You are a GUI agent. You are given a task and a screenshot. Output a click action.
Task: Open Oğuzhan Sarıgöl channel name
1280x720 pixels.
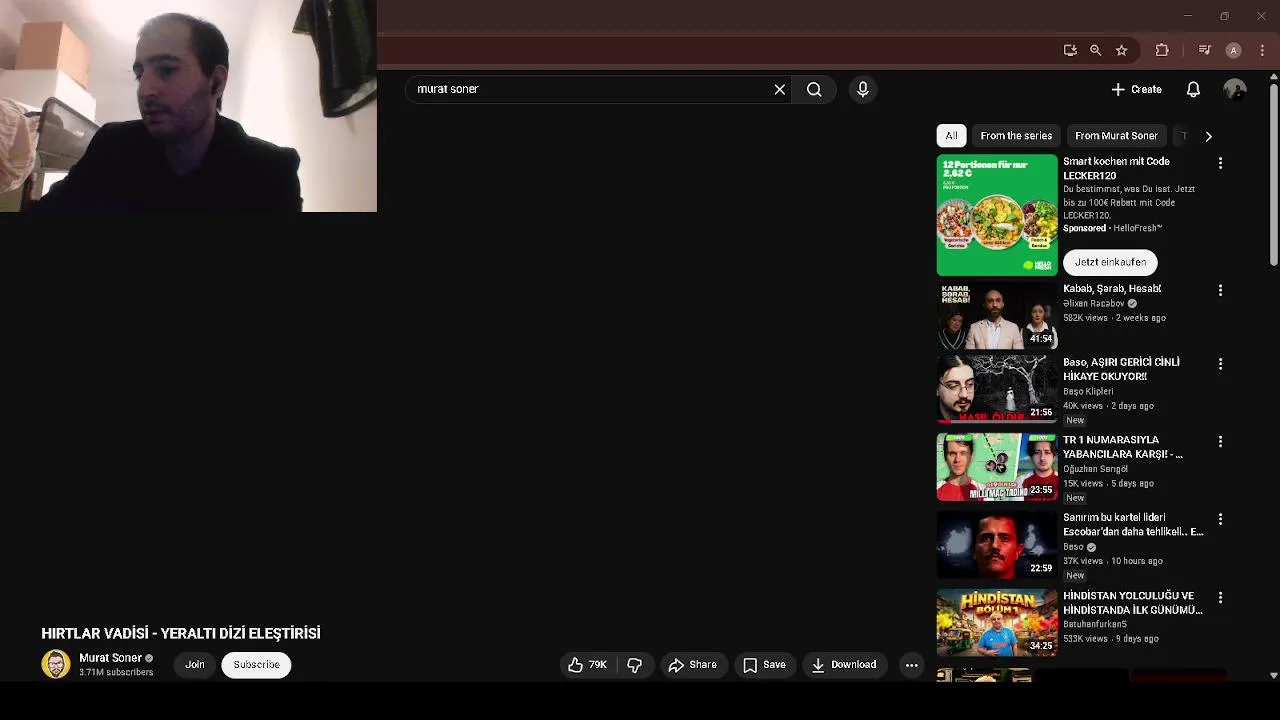[x=1095, y=469]
